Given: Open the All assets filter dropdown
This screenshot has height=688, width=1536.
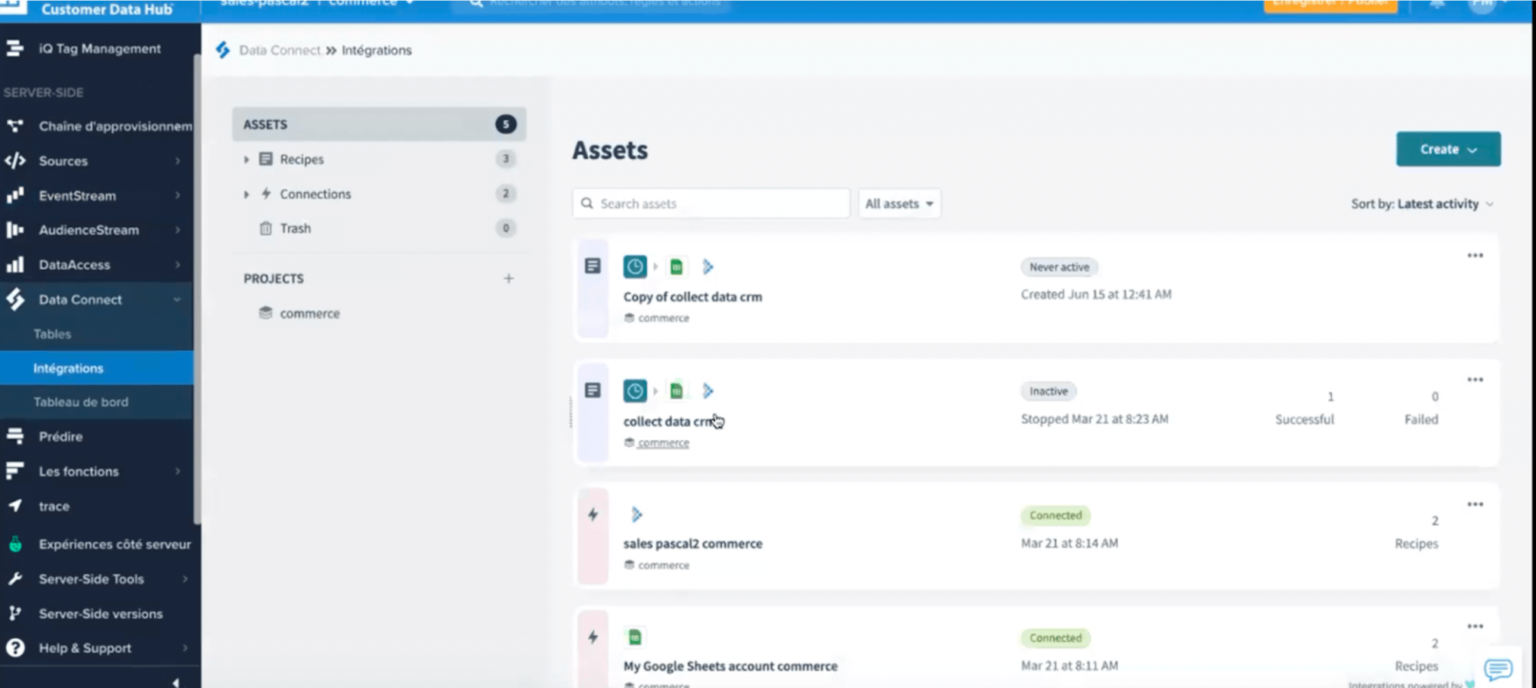Looking at the screenshot, I should pyautogui.click(x=899, y=204).
